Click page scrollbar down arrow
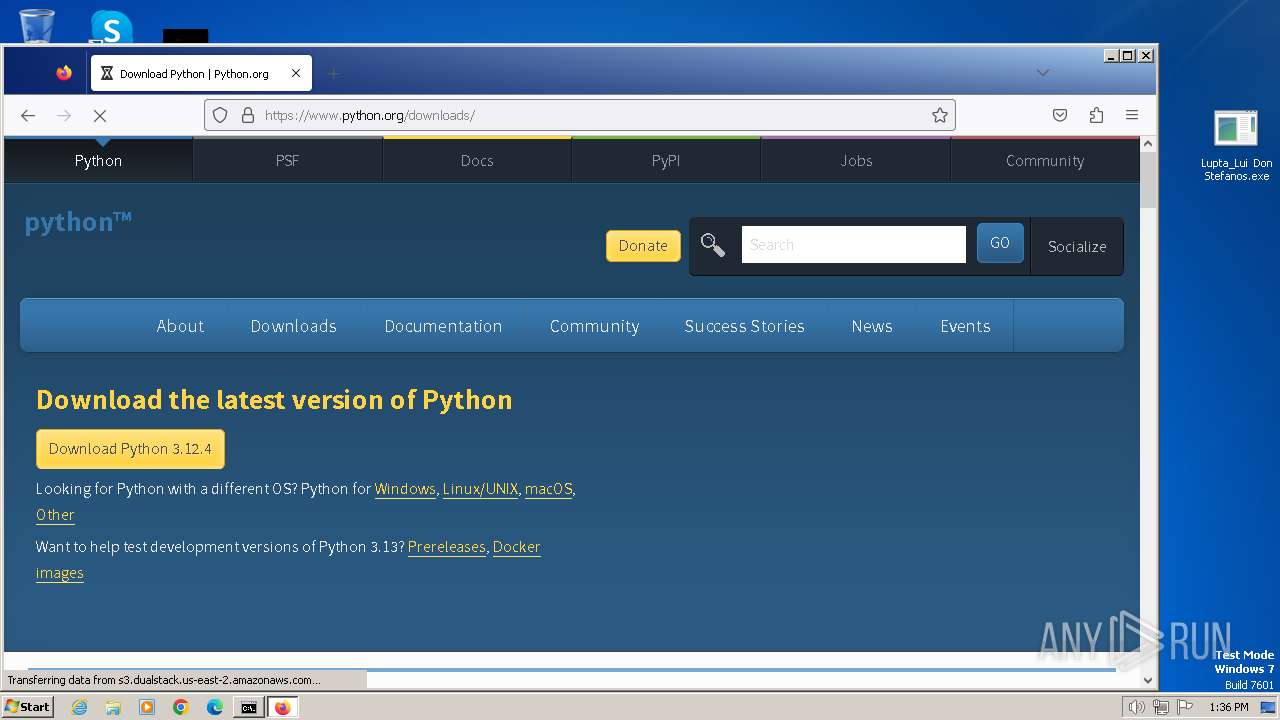 (1148, 680)
